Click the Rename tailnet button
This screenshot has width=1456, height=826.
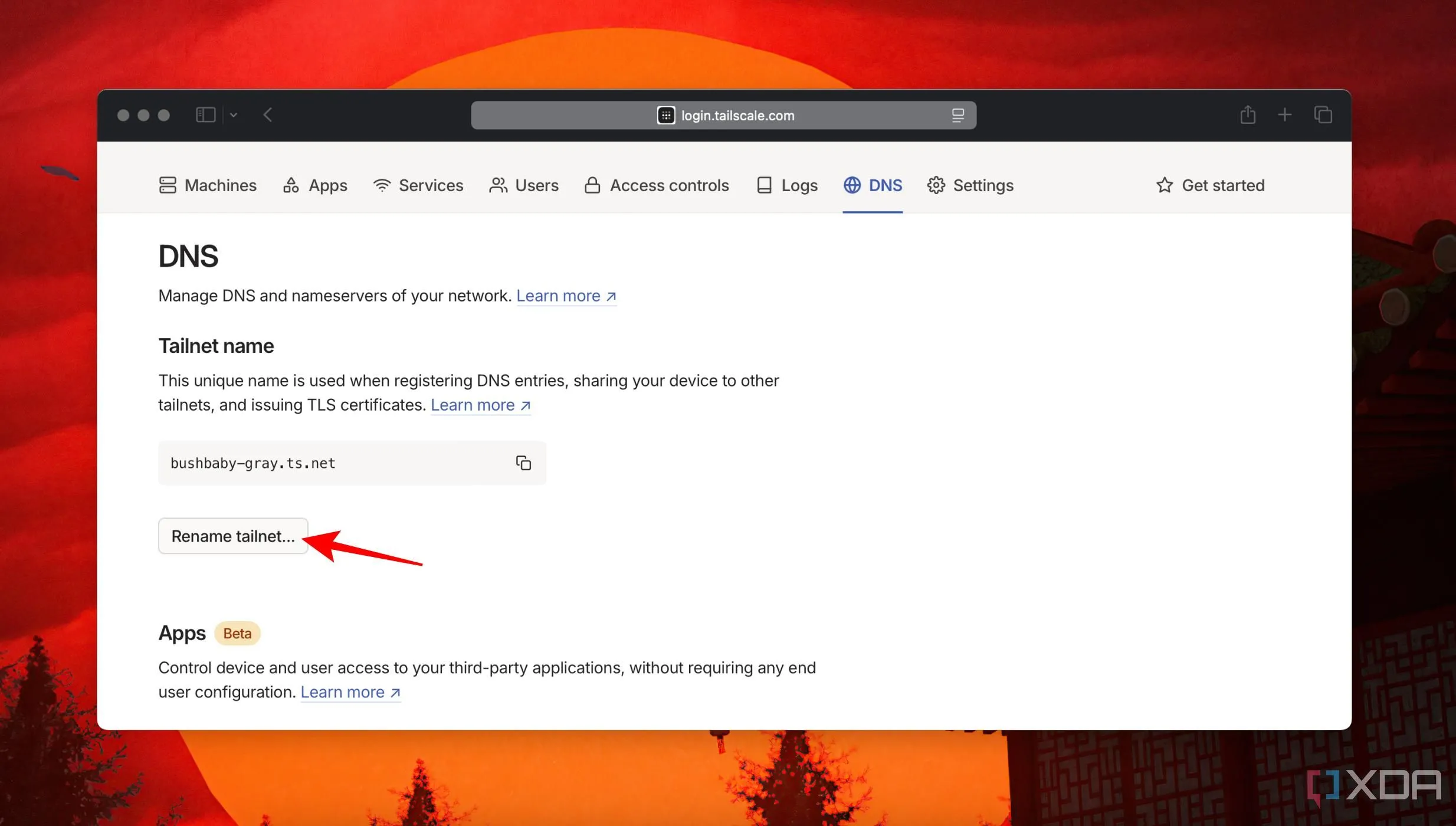(x=233, y=536)
